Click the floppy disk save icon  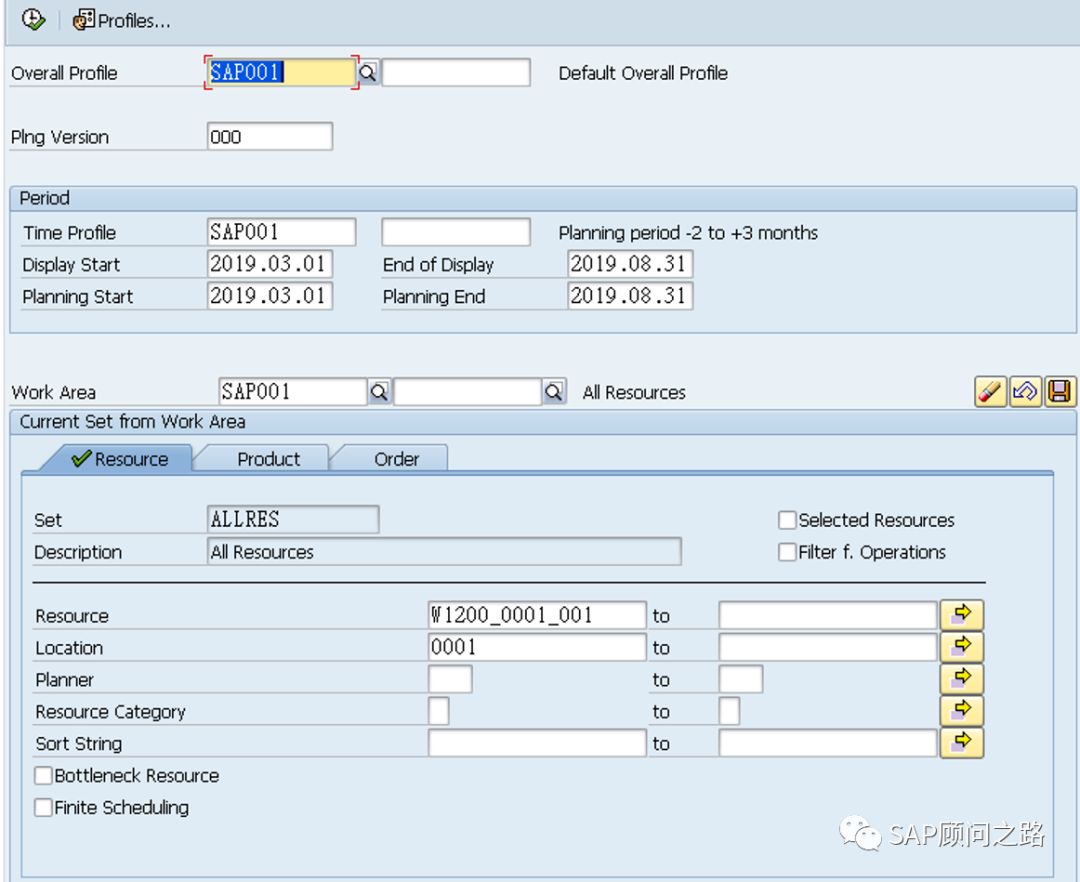coord(1060,392)
